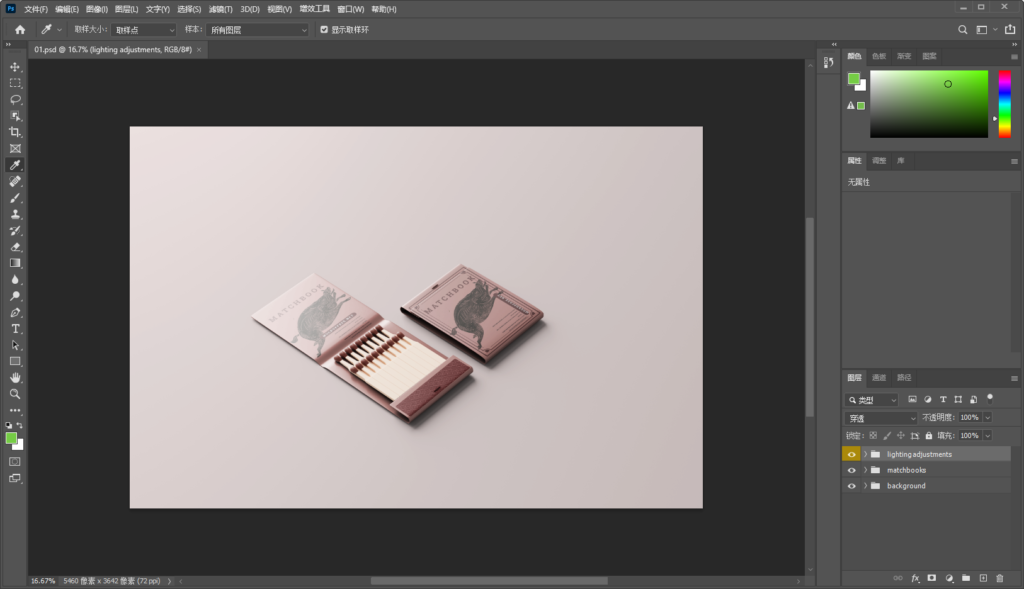Click the share icon at top right
This screenshot has height=589, width=1024.
1010,29
